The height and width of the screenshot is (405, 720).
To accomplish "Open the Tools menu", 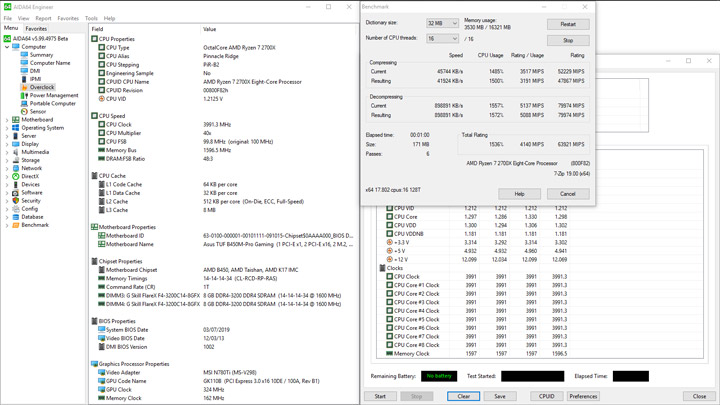I will point(91,18).
